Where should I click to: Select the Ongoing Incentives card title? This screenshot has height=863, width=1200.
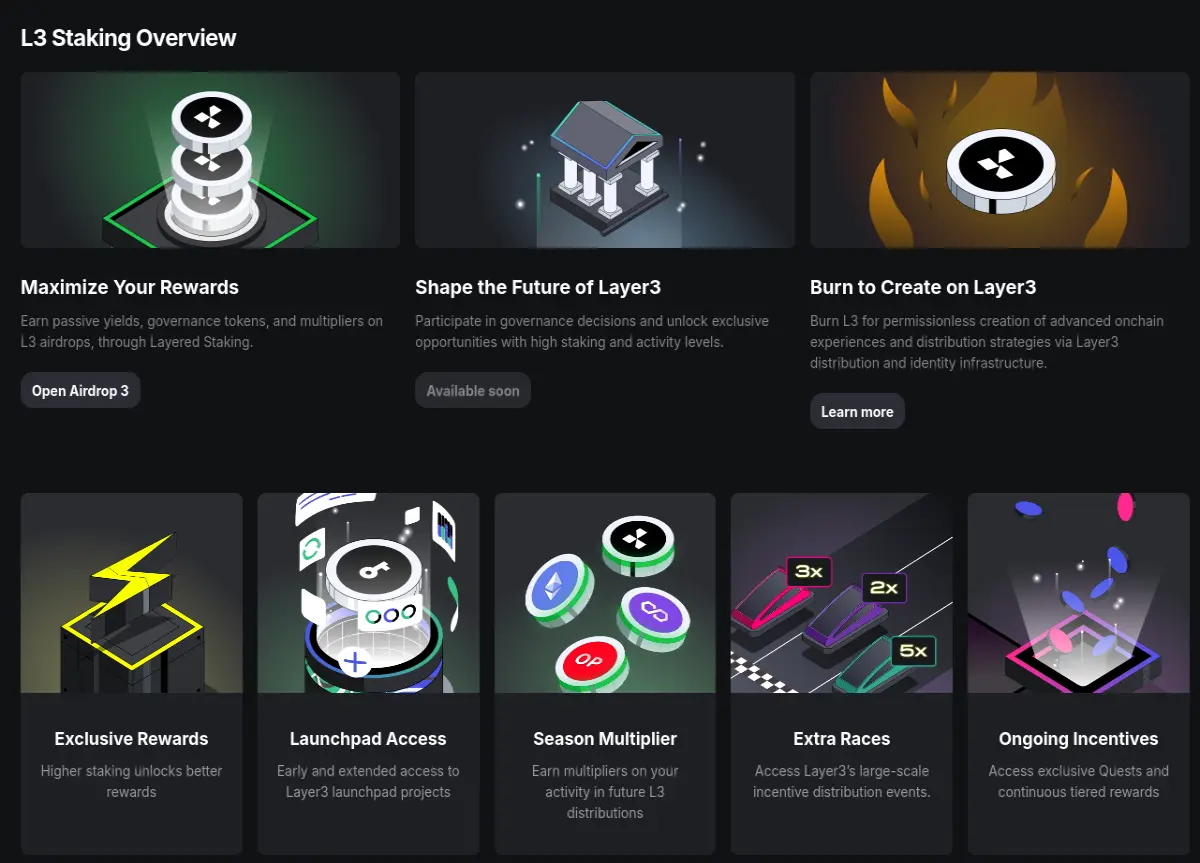tap(1079, 739)
